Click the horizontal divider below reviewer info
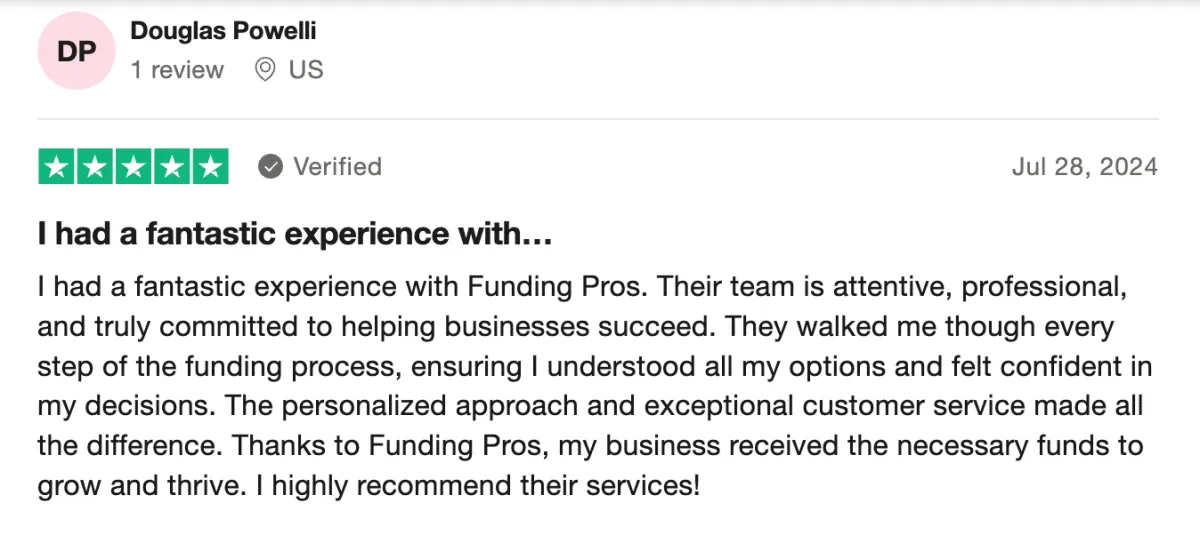The width and height of the screenshot is (1200, 535). pyautogui.click(x=598, y=119)
